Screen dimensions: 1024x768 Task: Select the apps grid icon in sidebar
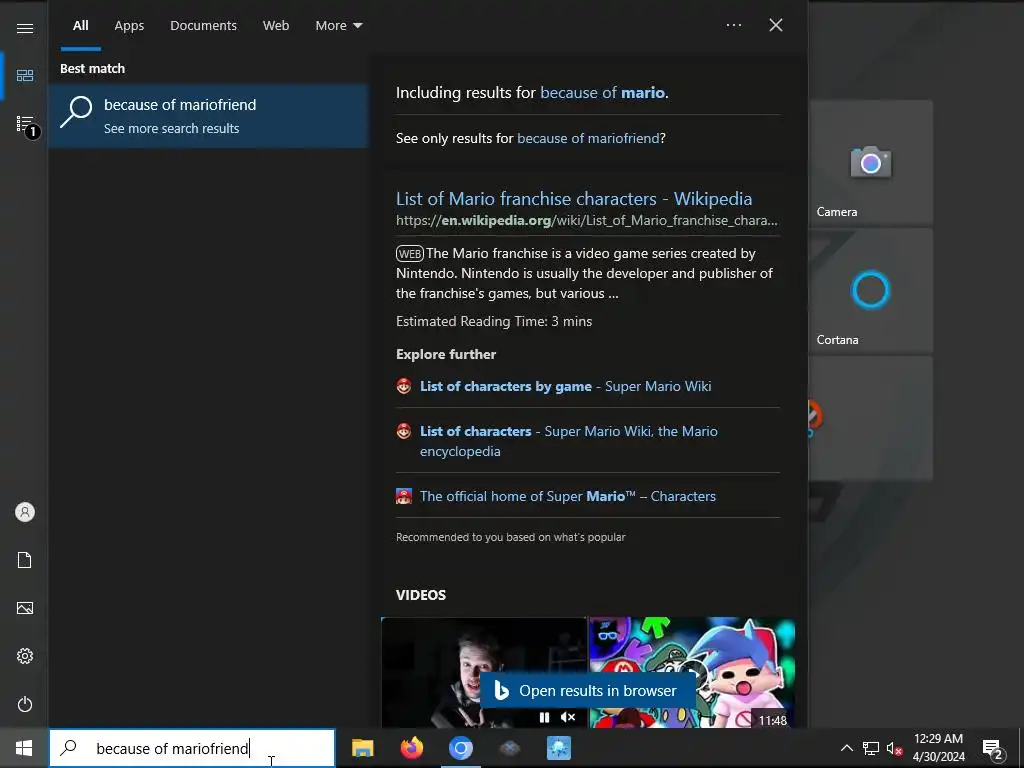25,76
